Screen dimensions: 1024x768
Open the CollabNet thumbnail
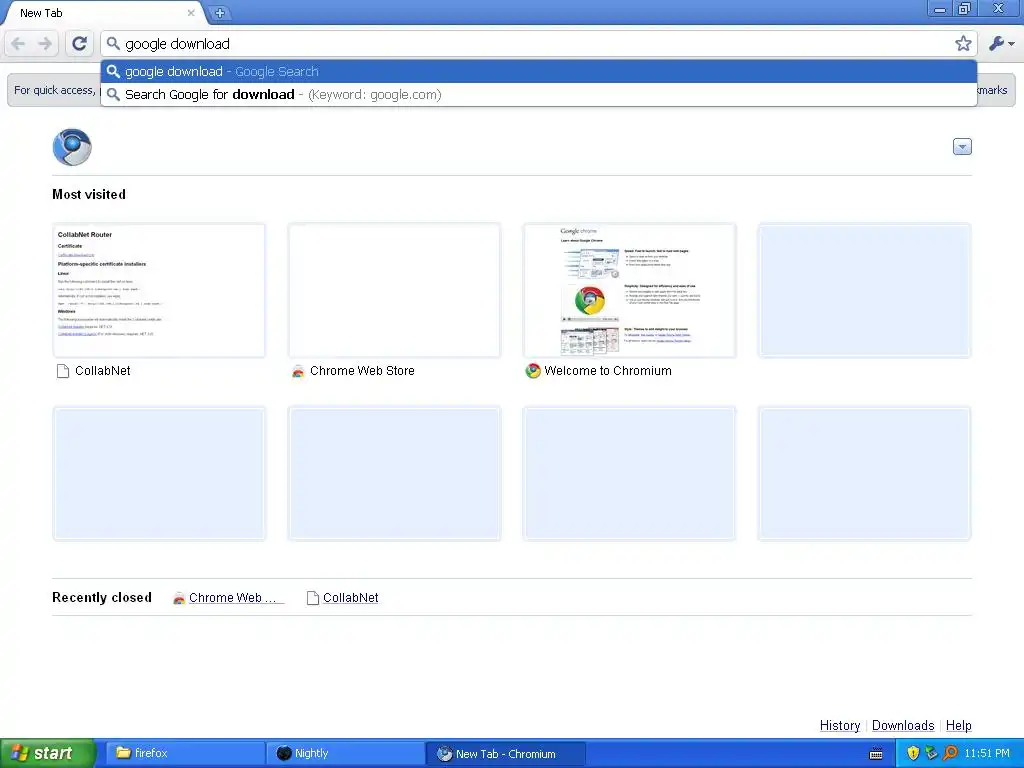point(159,291)
